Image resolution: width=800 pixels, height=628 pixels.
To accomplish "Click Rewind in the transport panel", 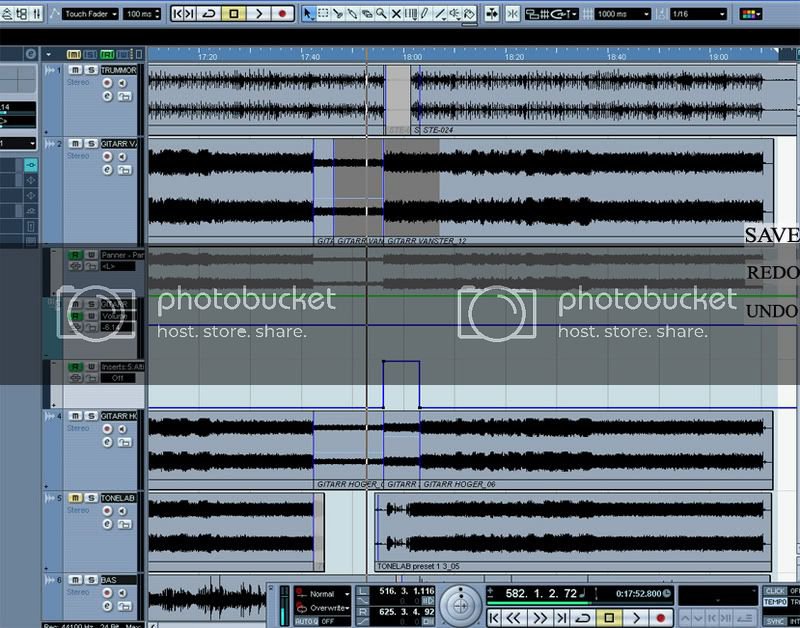I will pos(513,618).
